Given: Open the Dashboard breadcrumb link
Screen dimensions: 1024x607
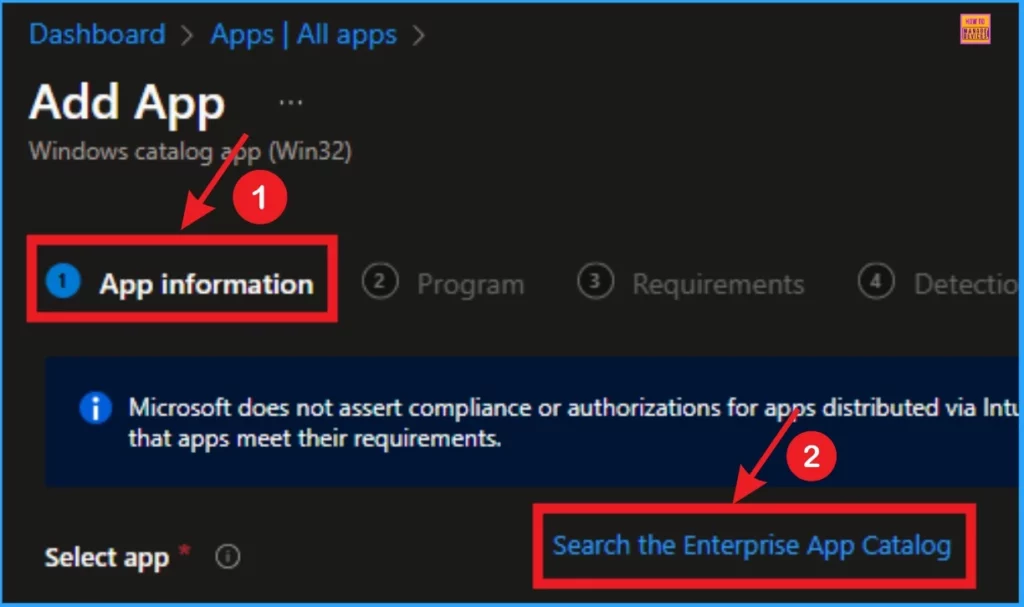Looking at the screenshot, I should [97, 34].
